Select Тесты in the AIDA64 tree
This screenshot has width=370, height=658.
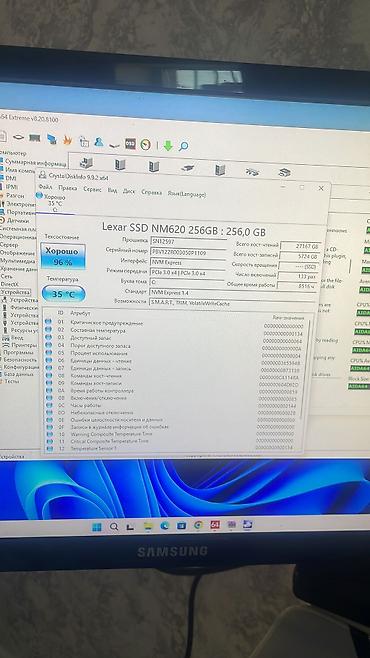12,381
